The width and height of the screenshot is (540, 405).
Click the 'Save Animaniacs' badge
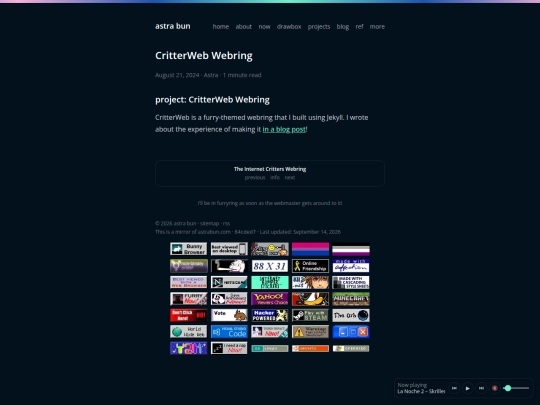pyautogui.click(x=229, y=299)
